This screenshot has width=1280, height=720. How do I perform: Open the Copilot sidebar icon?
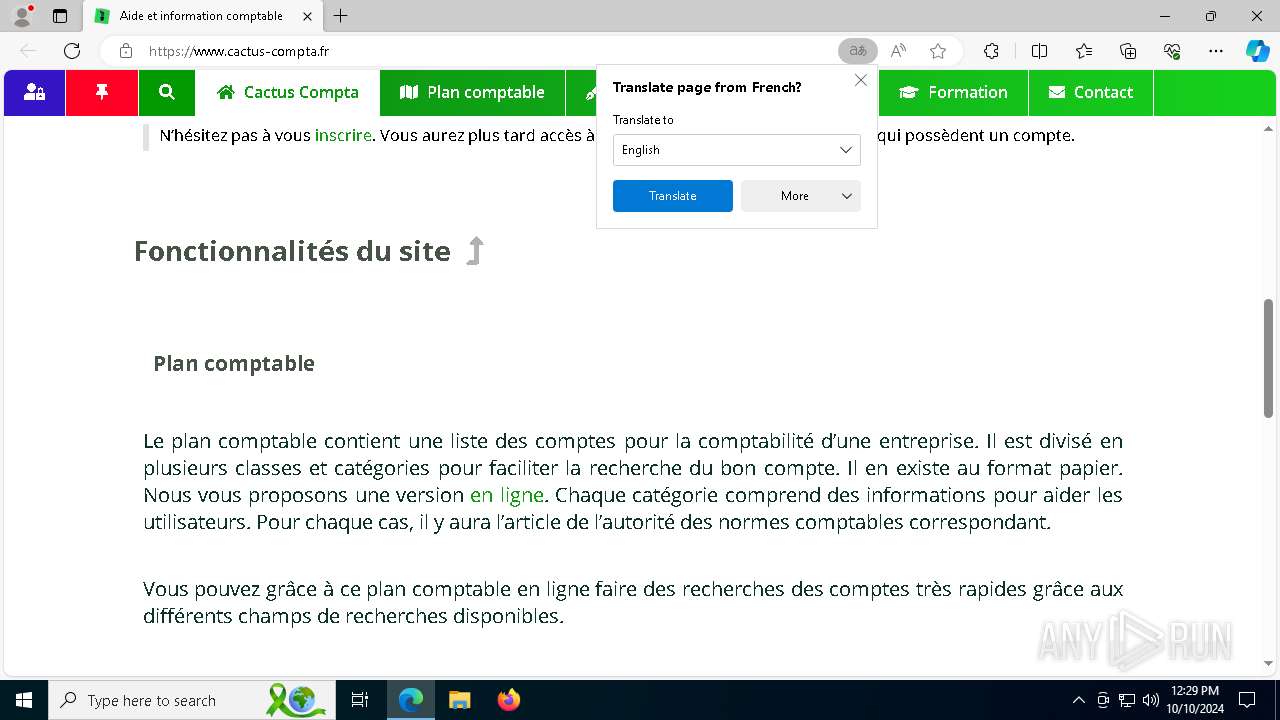[x=1258, y=51]
